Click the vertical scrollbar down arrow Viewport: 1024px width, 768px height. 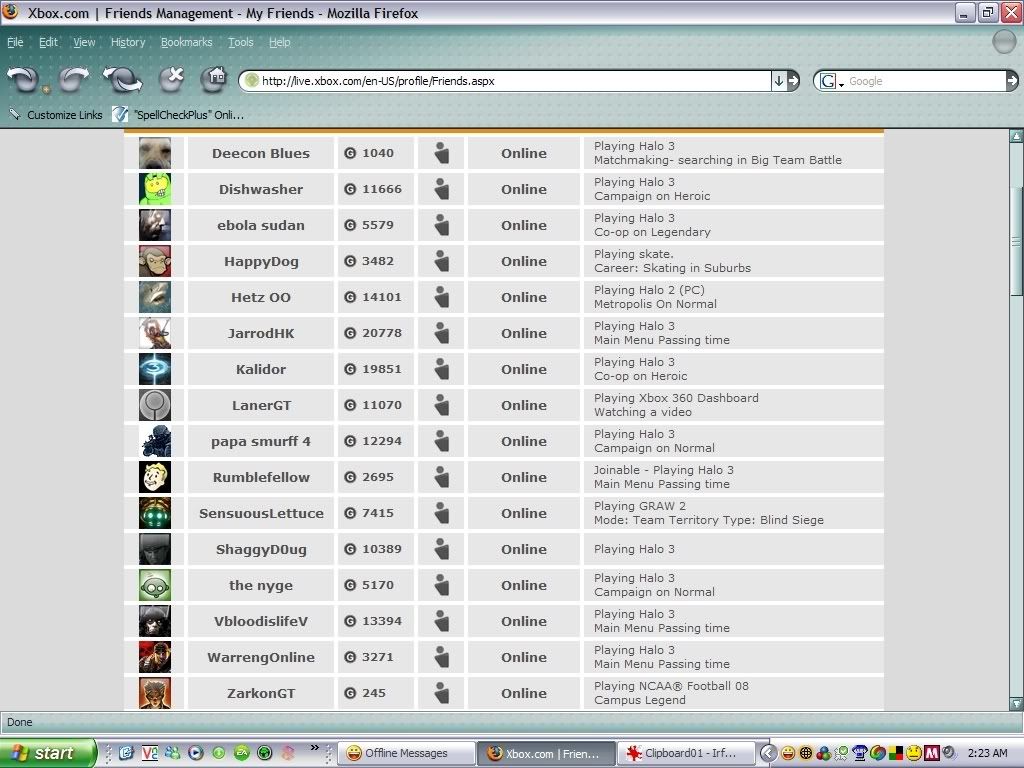point(1016,704)
